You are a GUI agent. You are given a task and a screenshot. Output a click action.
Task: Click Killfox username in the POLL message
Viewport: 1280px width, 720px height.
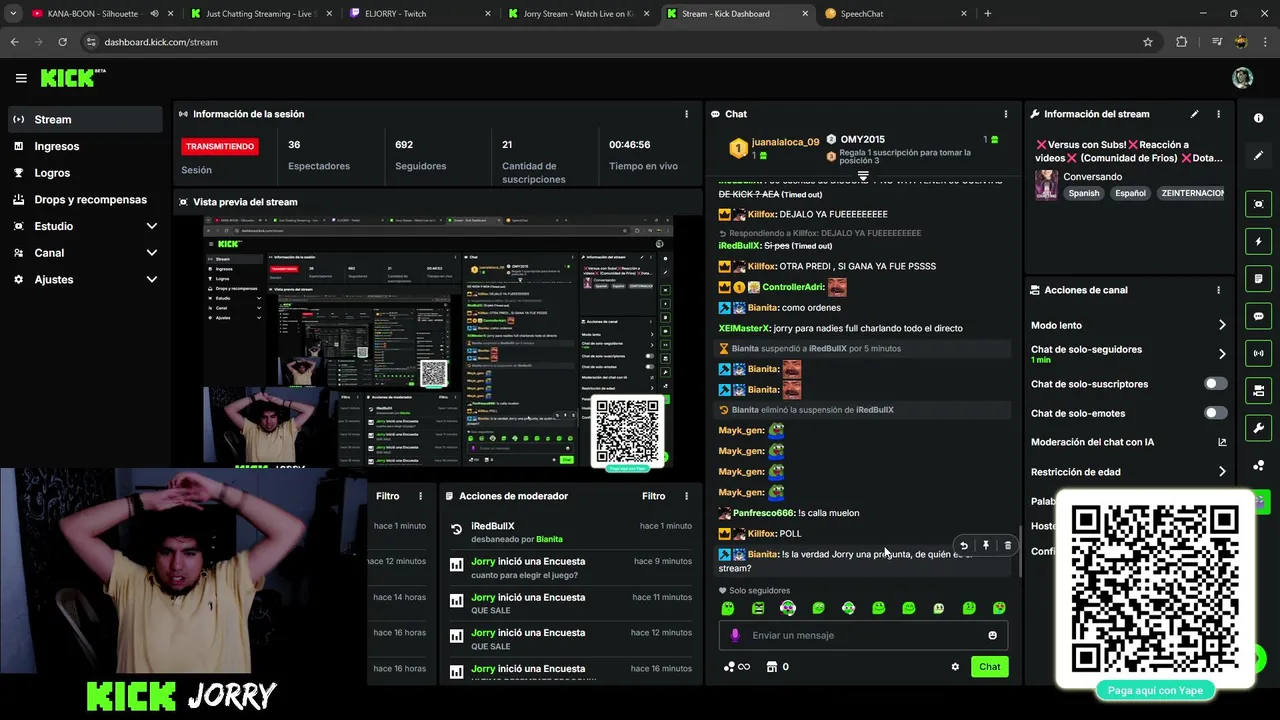click(x=761, y=534)
